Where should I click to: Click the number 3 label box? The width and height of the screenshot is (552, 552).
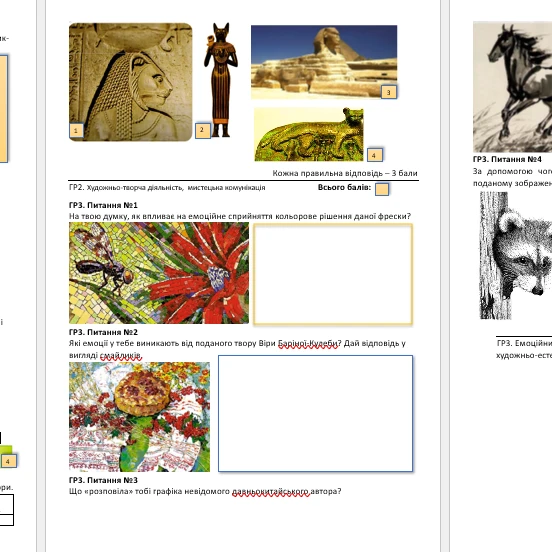(389, 92)
